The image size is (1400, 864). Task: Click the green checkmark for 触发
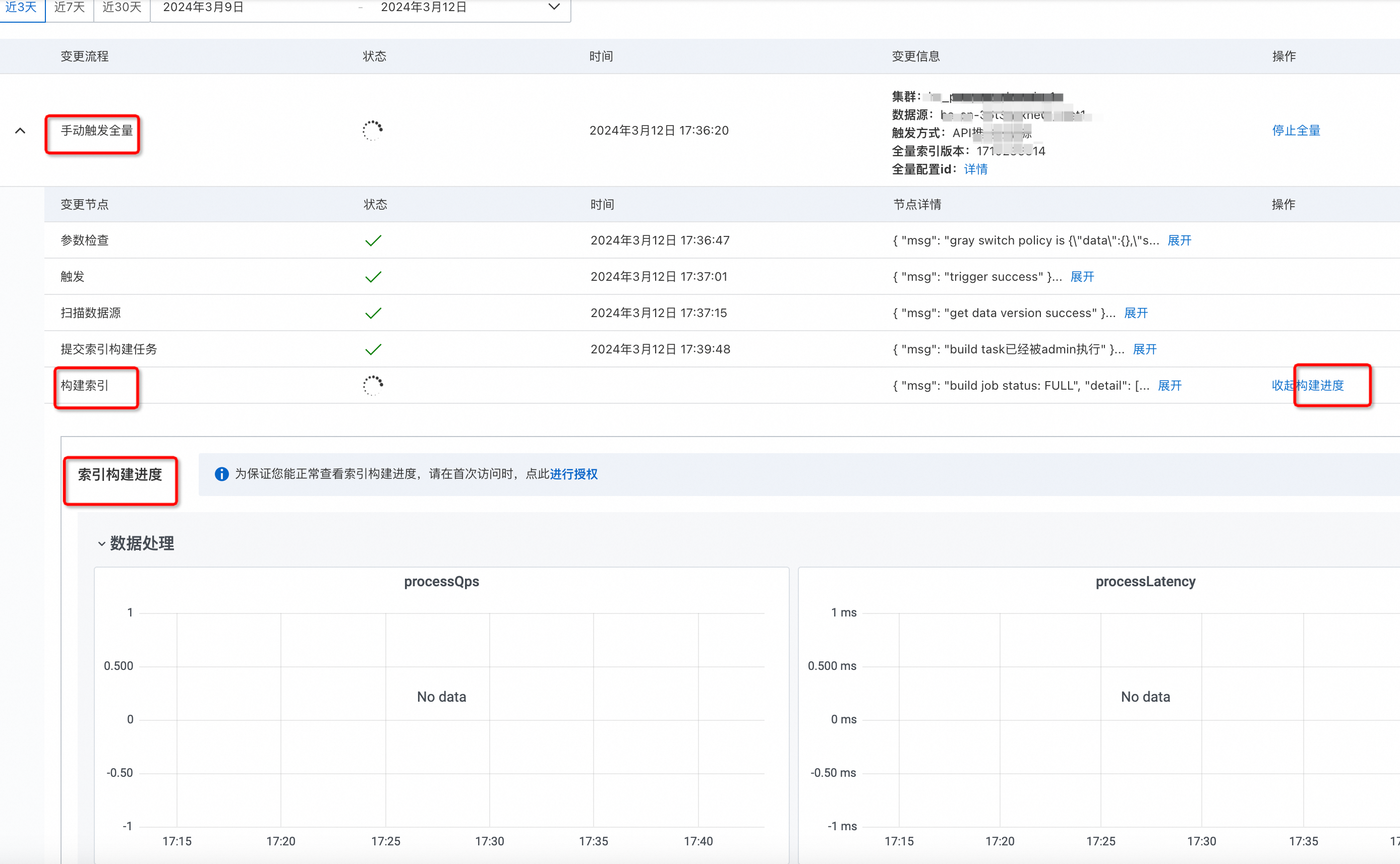[373, 277]
